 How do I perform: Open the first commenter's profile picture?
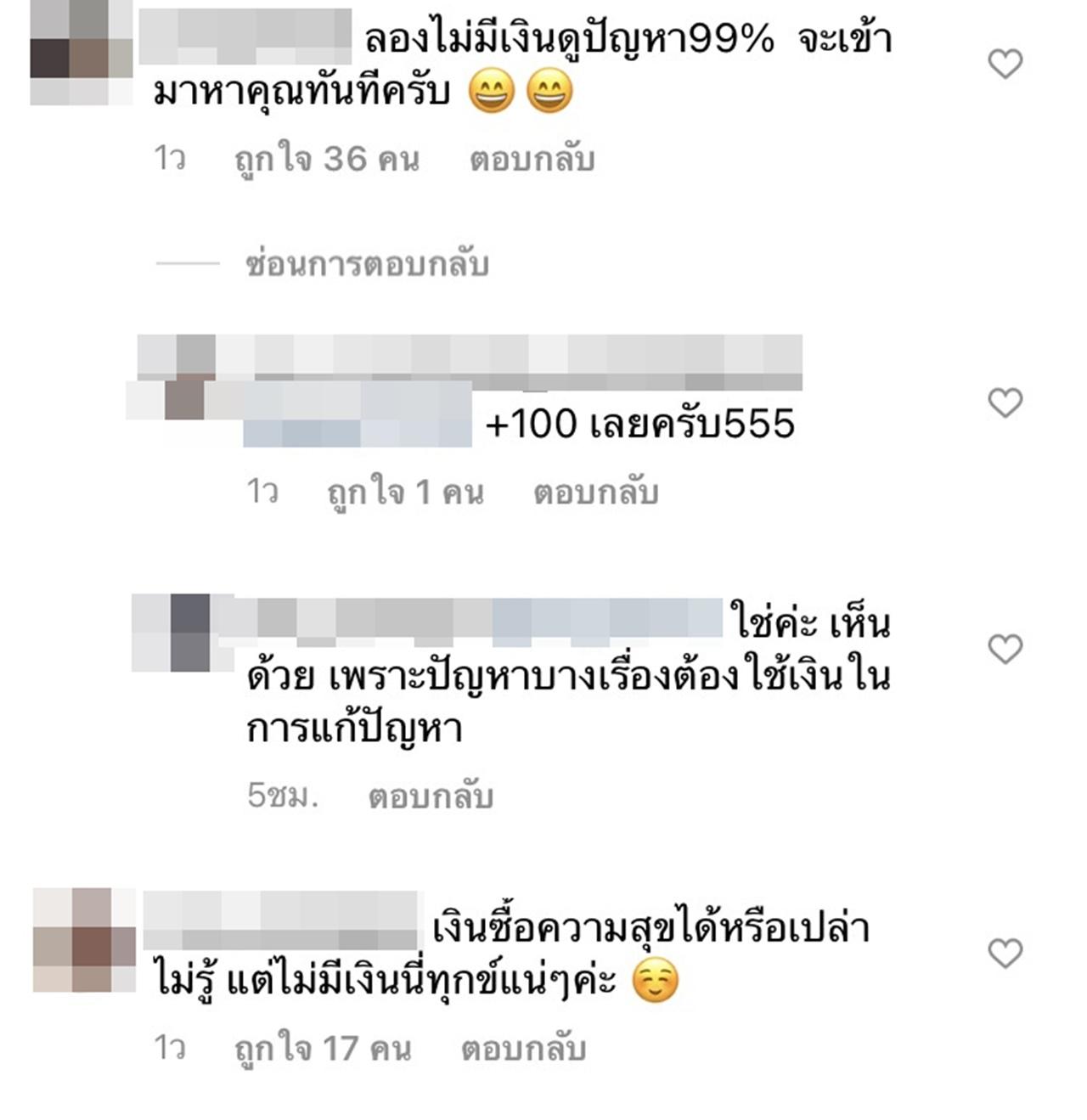(82, 53)
